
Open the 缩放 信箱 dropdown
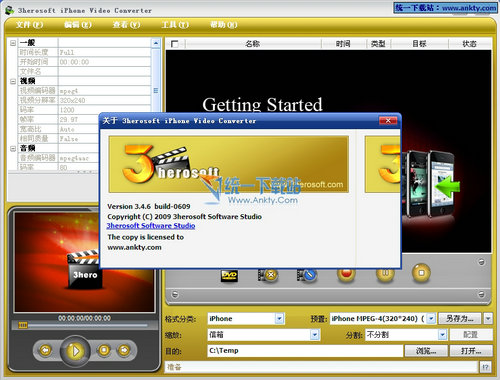pos(315,334)
